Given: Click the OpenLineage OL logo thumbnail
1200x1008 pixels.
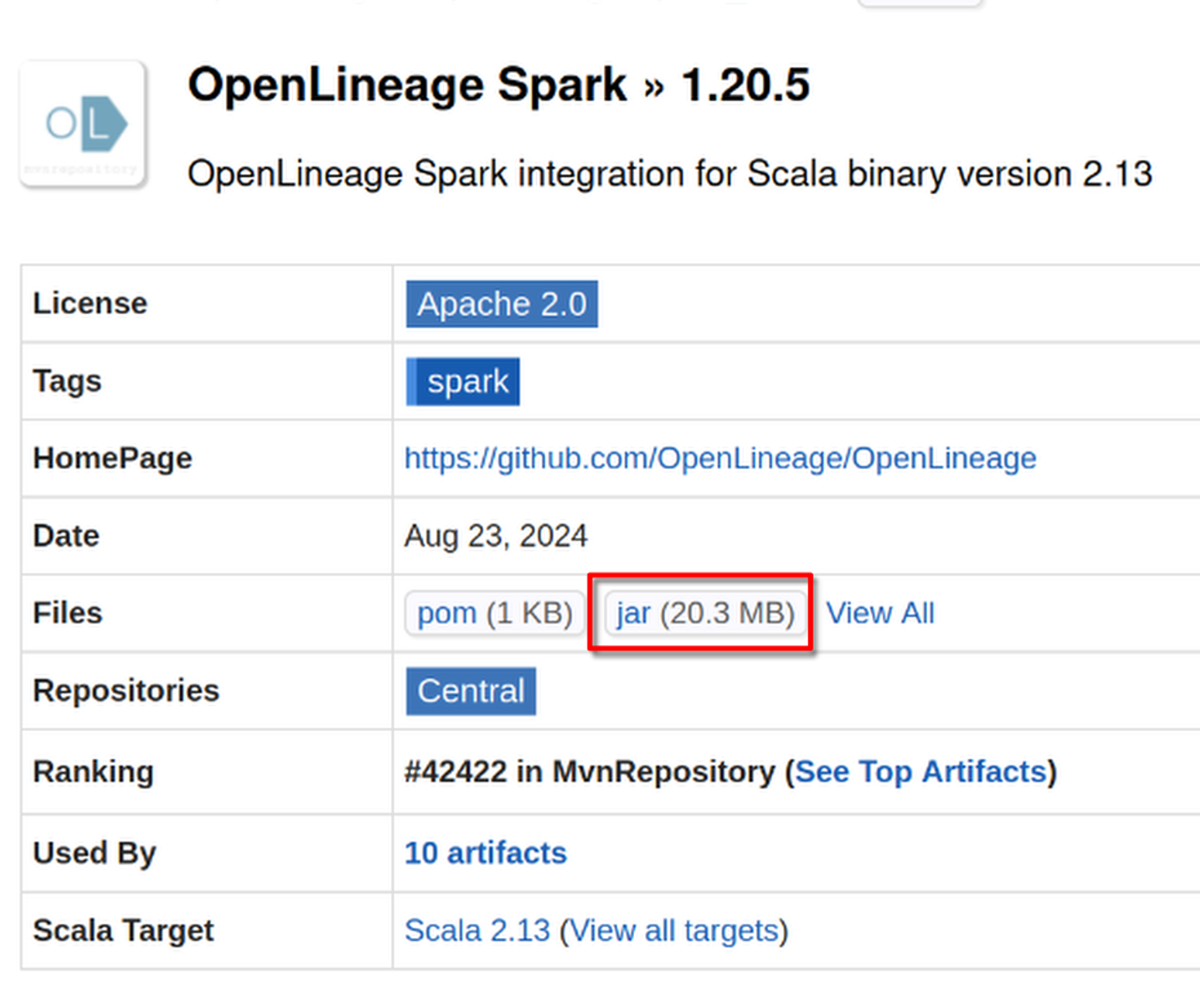Looking at the screenshot, I should tap(83, 124).
